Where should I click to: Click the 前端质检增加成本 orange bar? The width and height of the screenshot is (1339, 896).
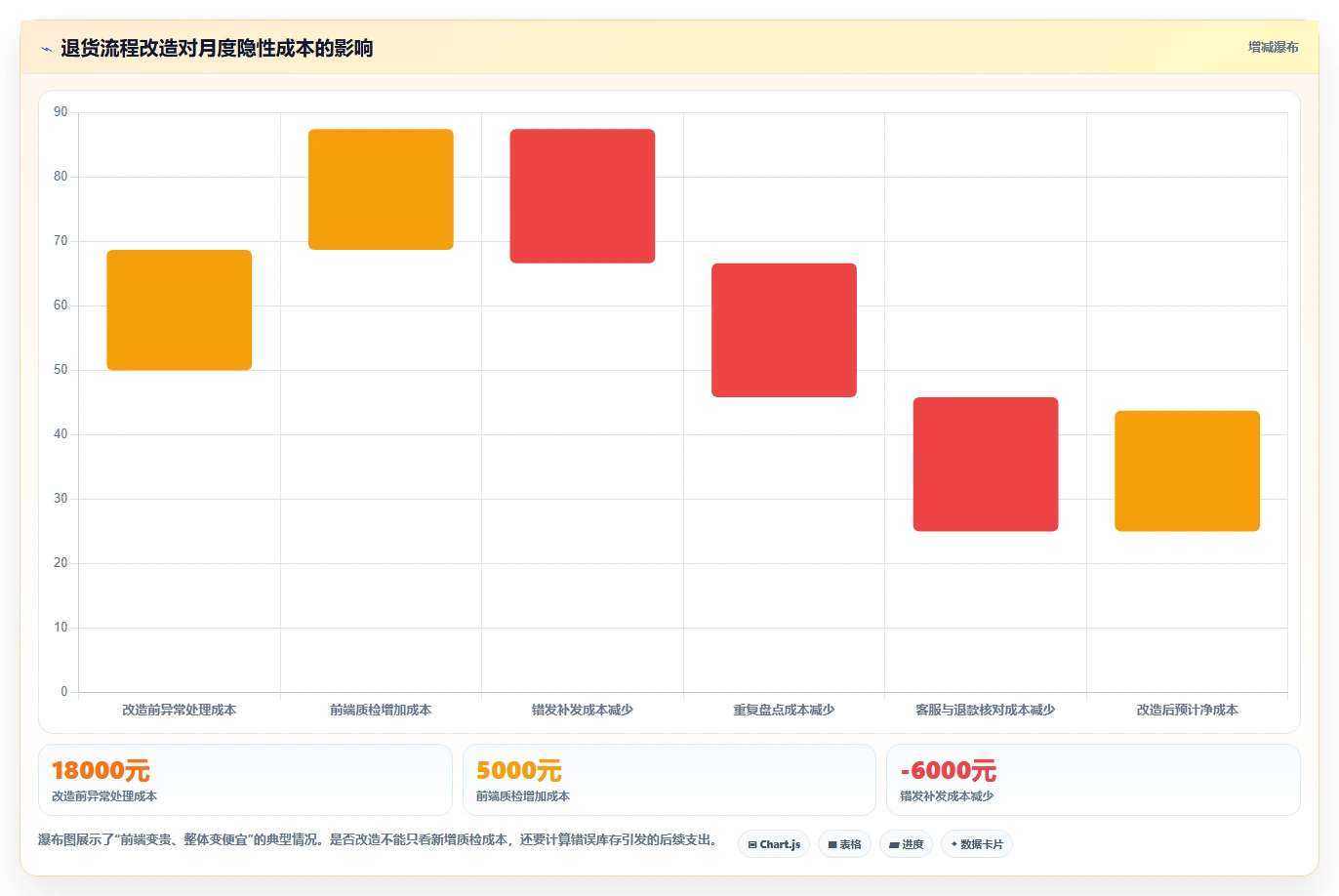(381, 189)
